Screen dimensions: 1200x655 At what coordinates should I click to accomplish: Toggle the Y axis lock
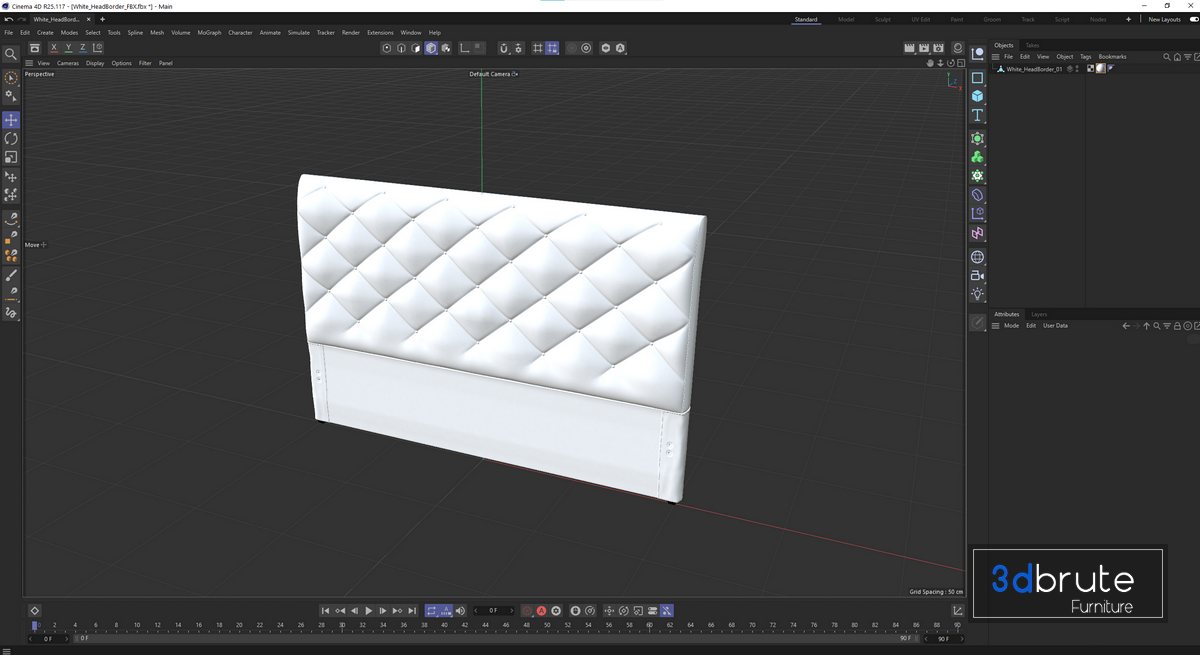[x=68, y=48]
